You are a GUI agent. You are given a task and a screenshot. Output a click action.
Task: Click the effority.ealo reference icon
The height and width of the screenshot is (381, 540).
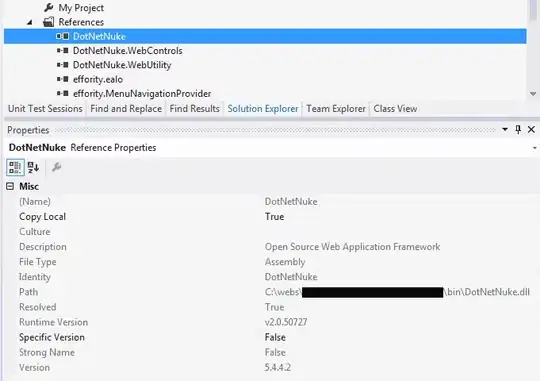point(62,79)
